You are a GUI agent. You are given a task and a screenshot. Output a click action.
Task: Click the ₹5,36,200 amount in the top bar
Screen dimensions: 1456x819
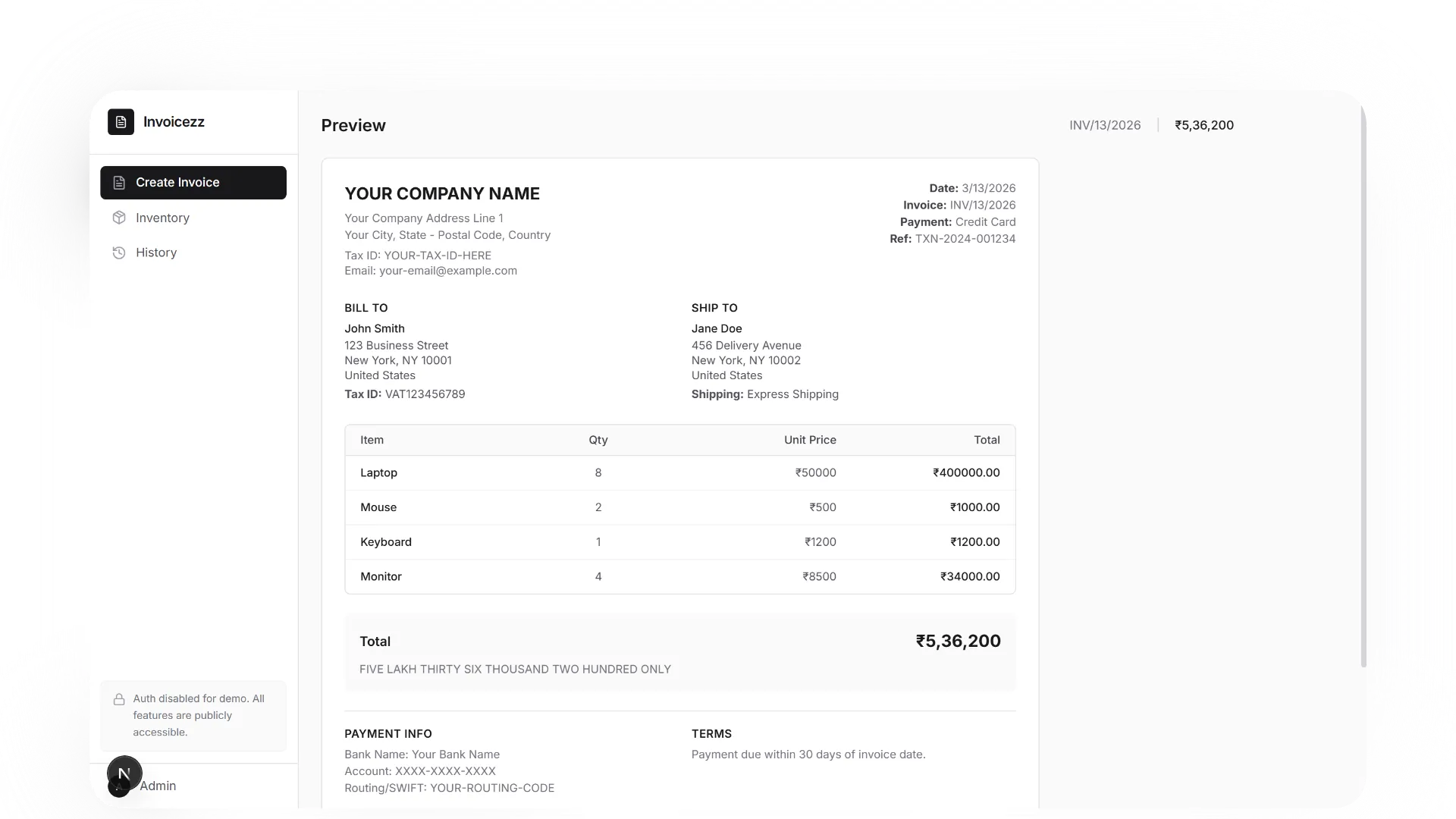coord(1204,125)
